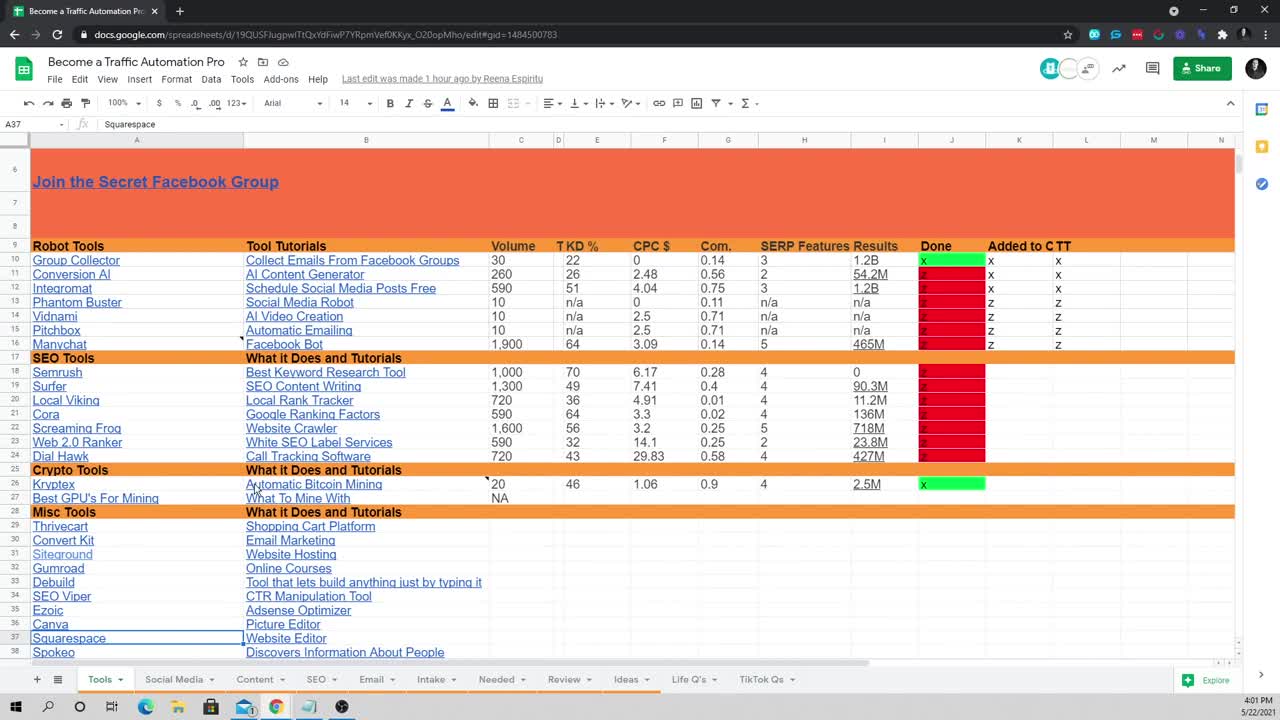Open text rotation dropdown
This screenshot has height=720, width=1280.
[x=630, y=103]
